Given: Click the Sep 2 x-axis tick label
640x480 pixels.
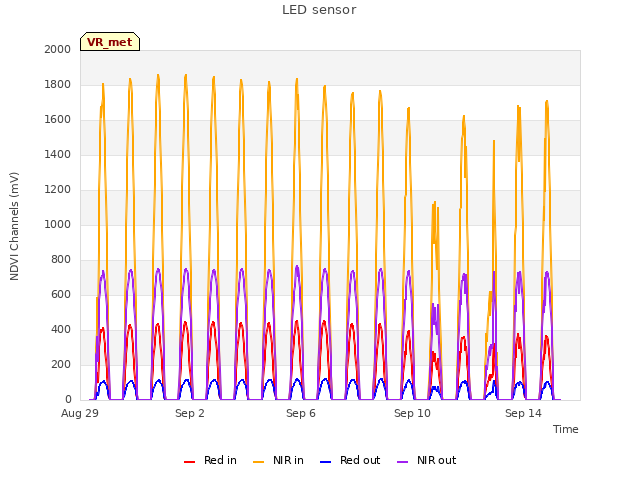Looking at the screenshot, I should coord(190,413).
